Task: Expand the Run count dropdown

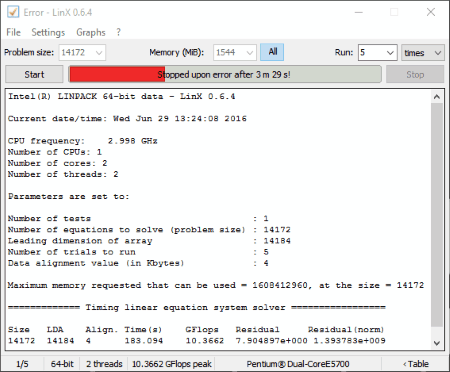Action: (x=390, y=53)
